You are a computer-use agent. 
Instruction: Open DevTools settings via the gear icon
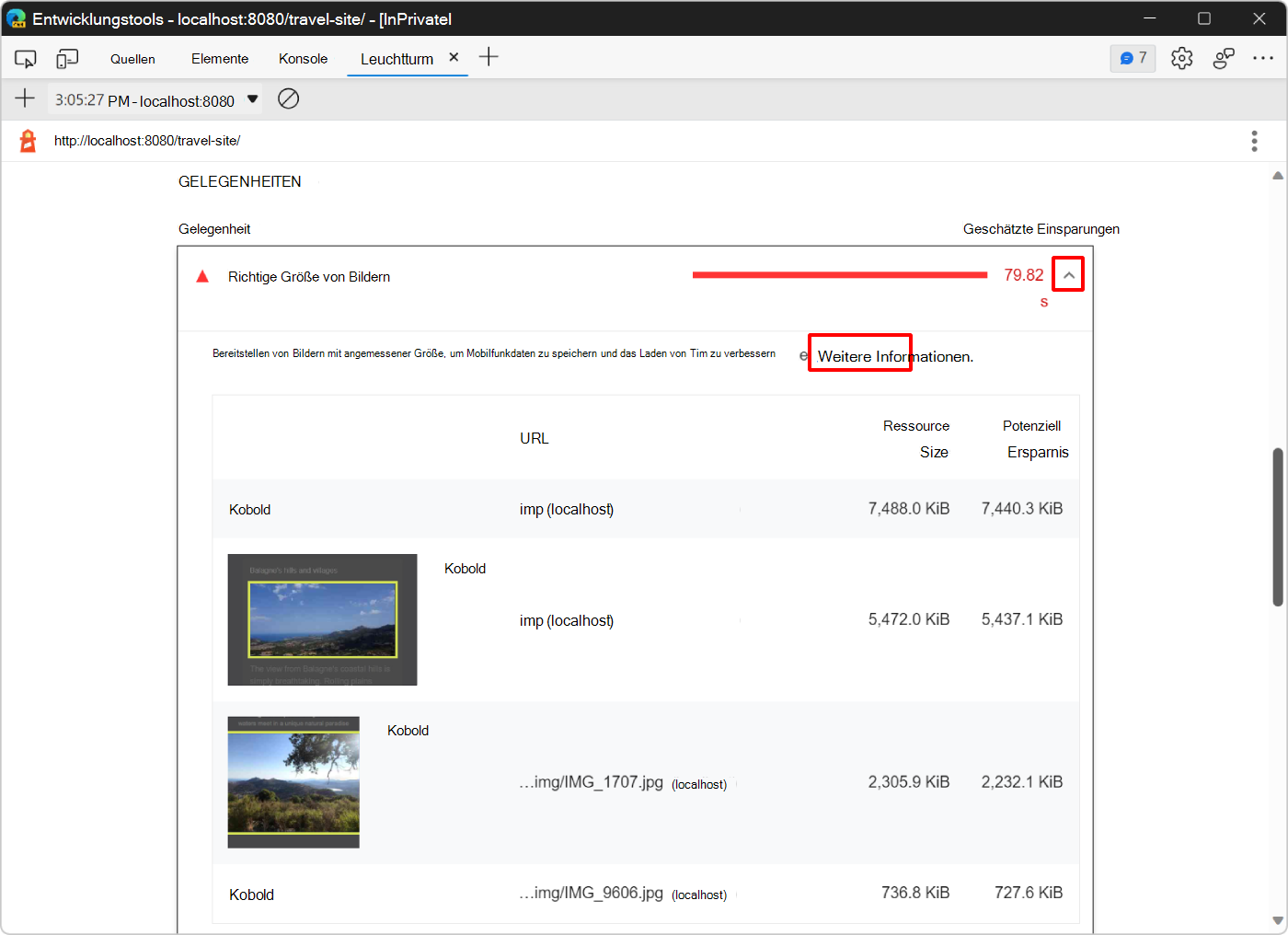(1181, 57)
